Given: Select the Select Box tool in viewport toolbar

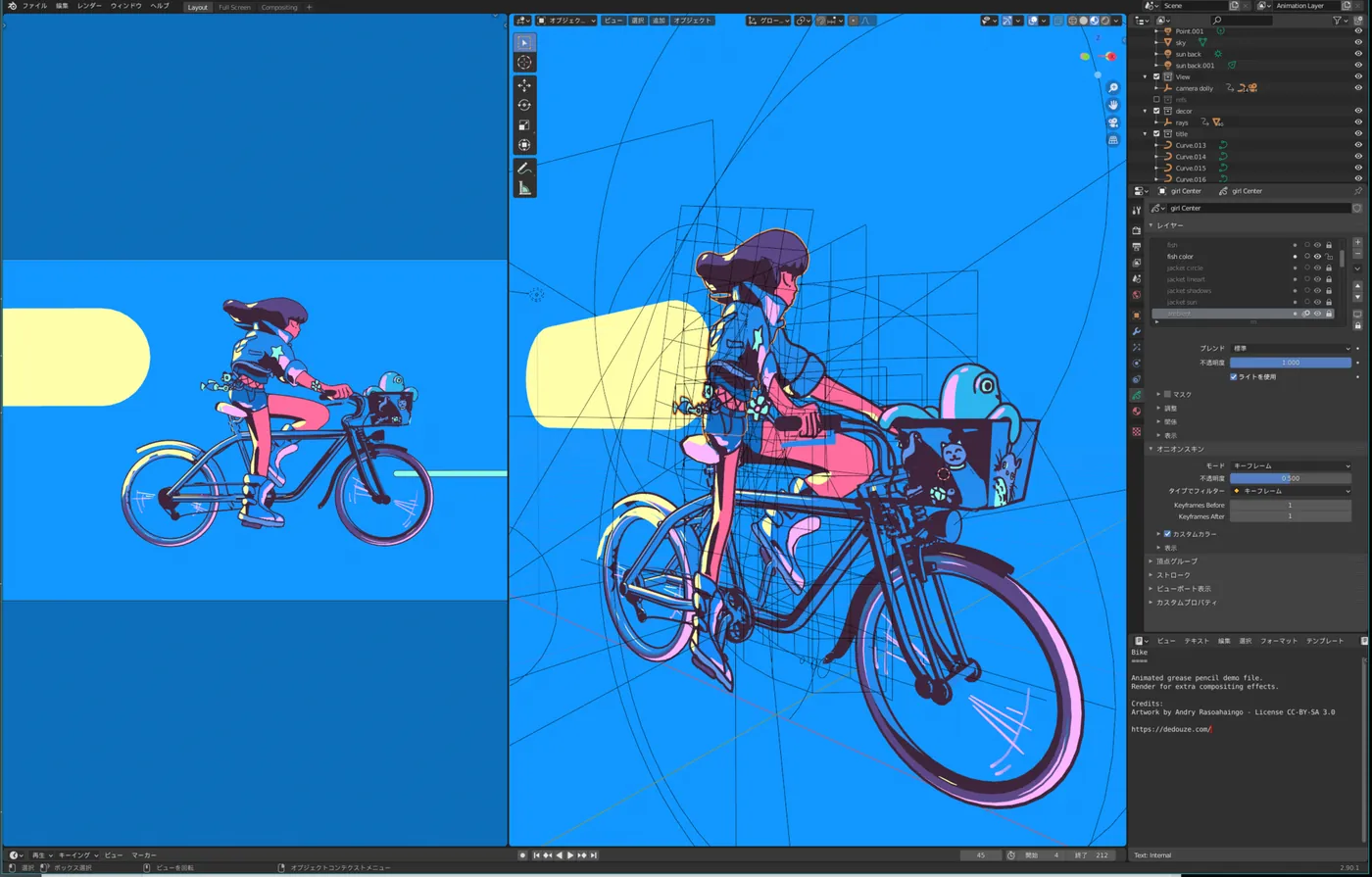Looking at the screenshot, I should (x=524, y=42).
